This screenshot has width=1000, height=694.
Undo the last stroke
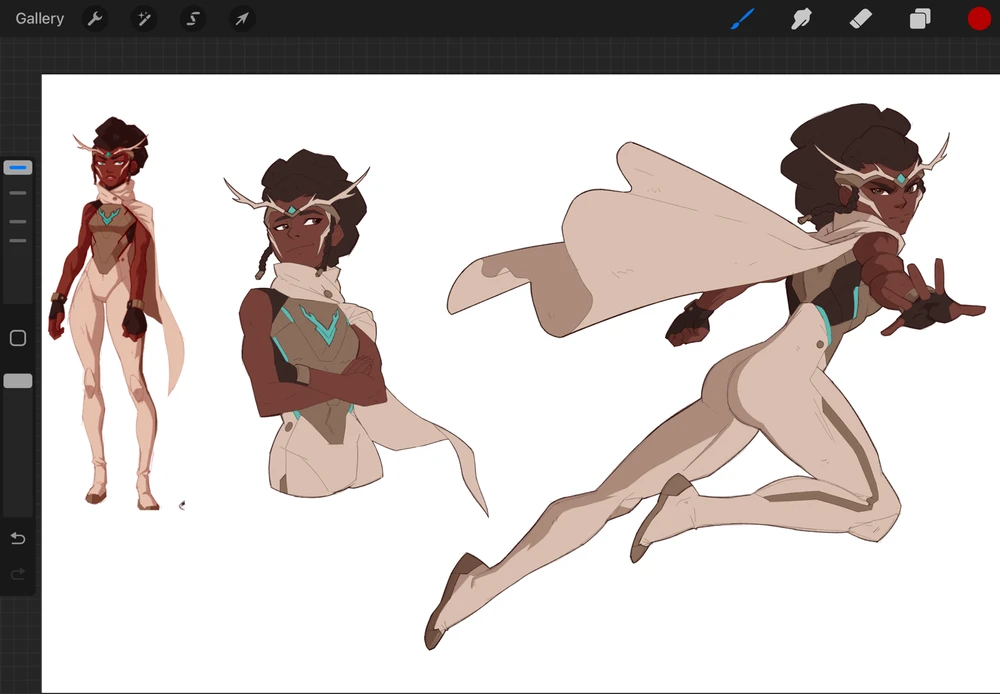[x=16, y=538]
